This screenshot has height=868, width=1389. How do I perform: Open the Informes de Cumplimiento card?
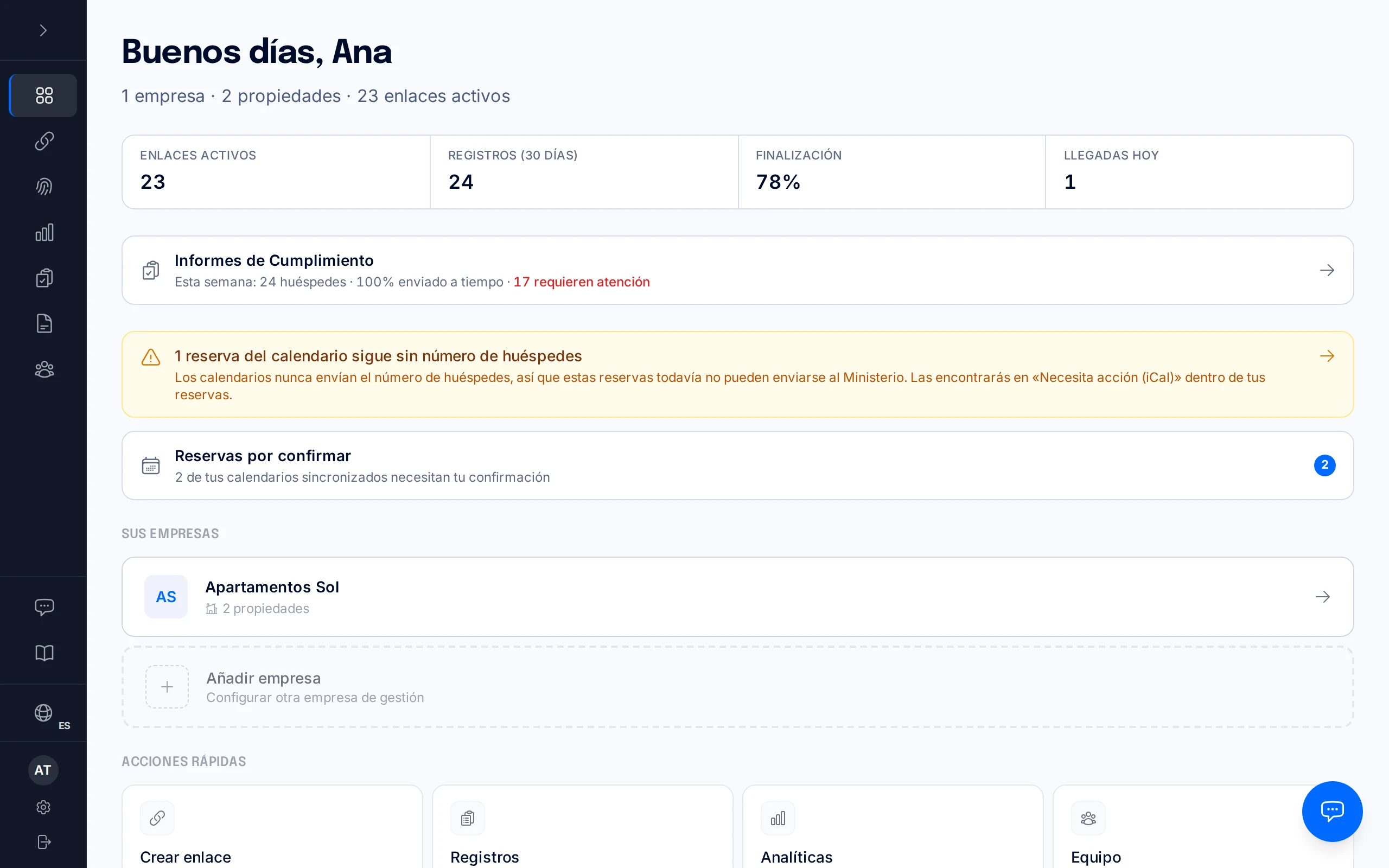[x=737, y=270]
